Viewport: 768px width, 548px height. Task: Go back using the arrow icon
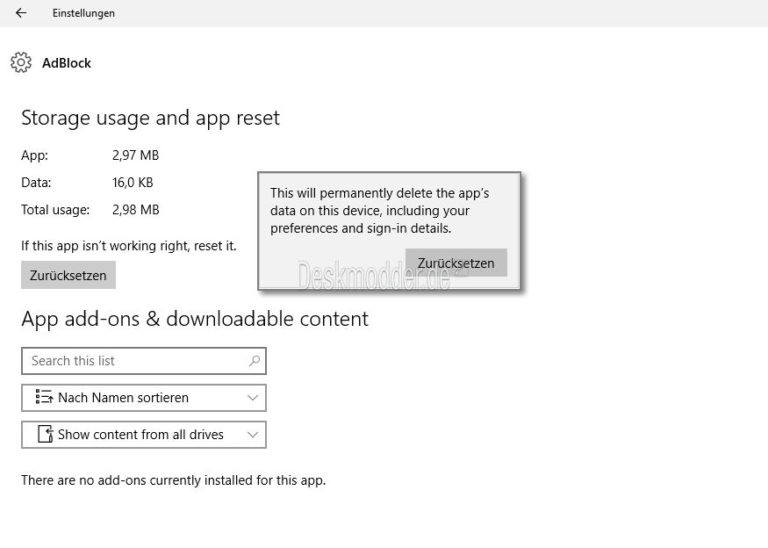[x=21, y=13]
